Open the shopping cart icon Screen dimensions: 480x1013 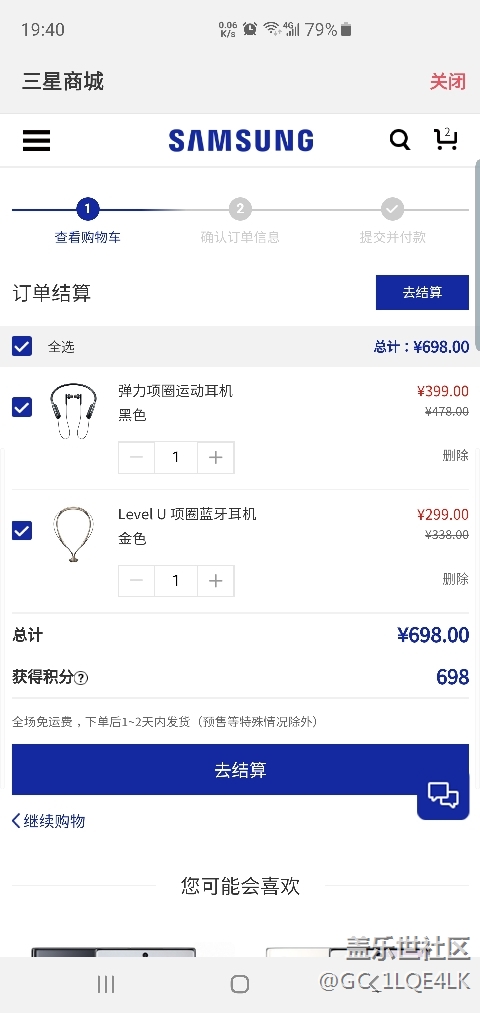click(446, 139)
